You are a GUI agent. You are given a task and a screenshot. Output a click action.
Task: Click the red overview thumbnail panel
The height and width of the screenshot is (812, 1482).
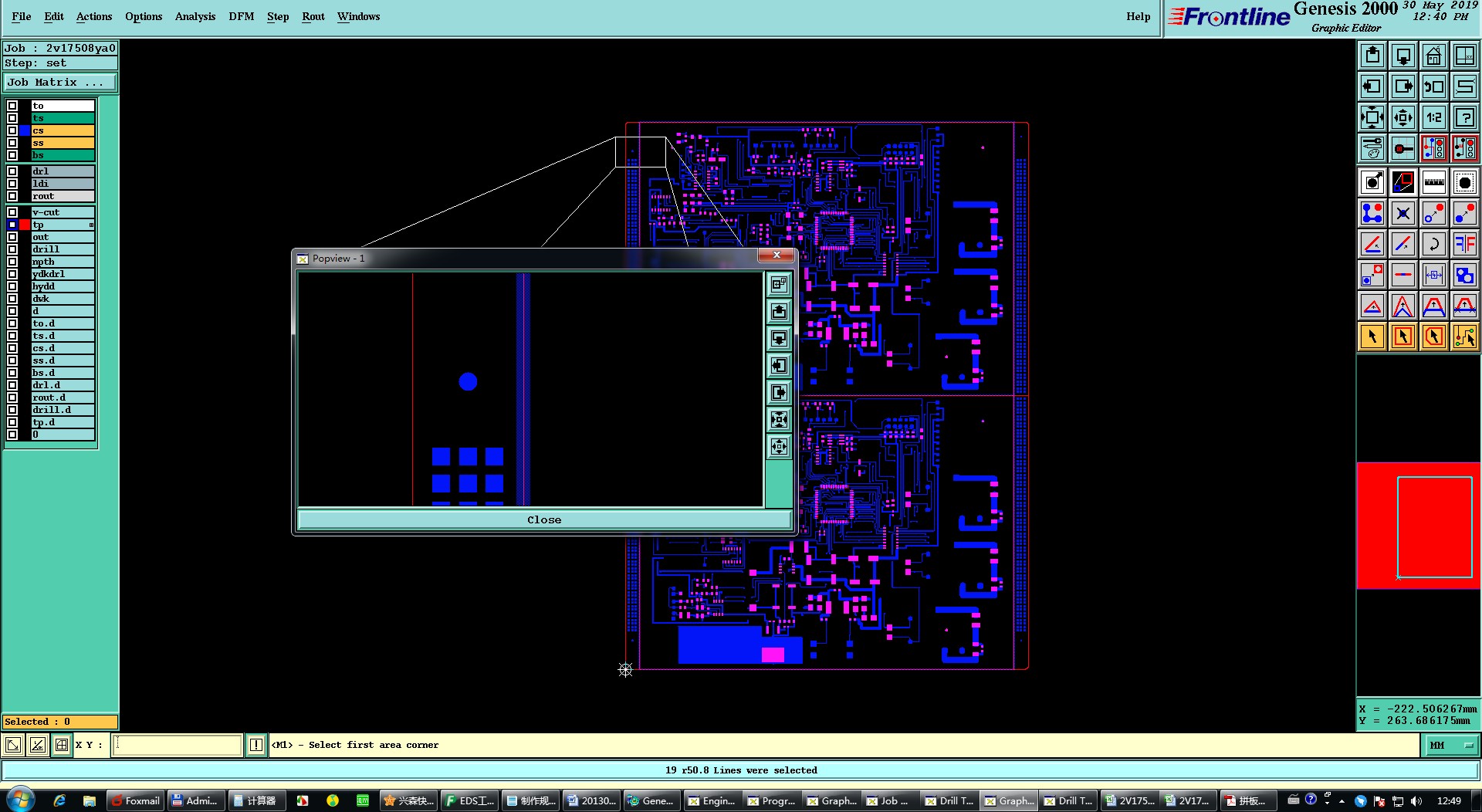coord(1419,526)
